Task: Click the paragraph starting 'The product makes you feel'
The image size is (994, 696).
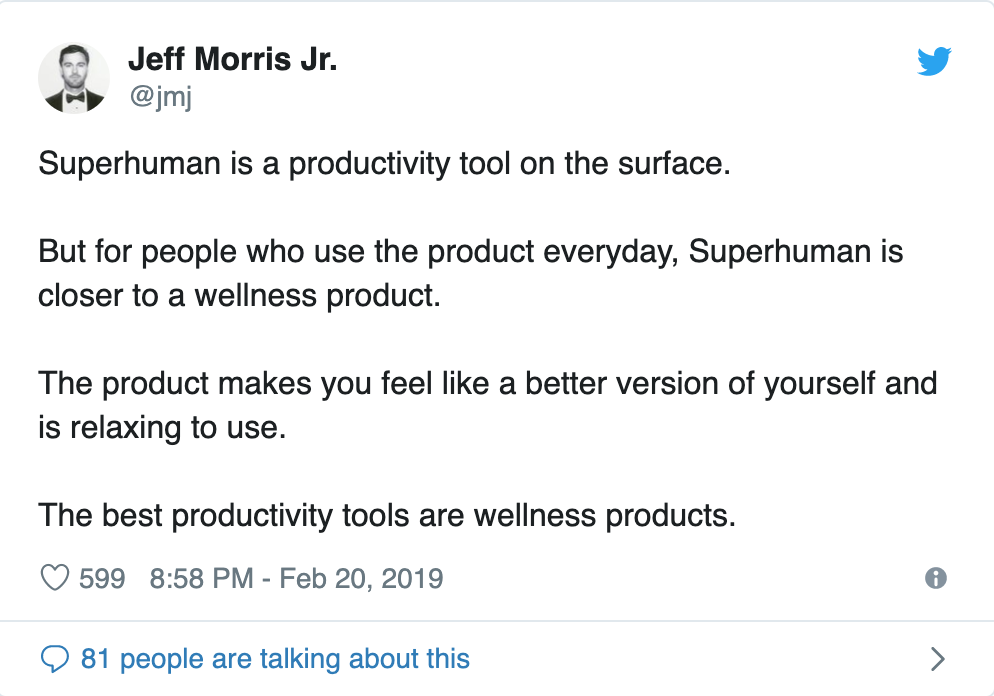Action: pos(487,383)
